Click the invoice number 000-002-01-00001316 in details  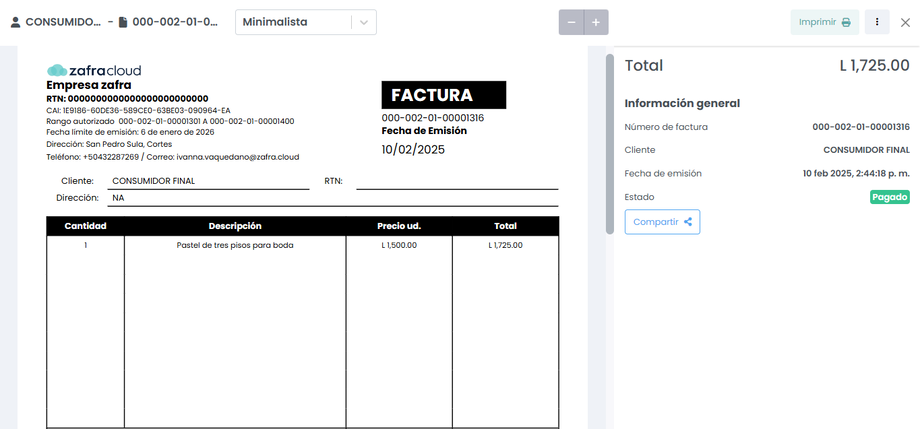pyautogui.click(x=860, y=127)
